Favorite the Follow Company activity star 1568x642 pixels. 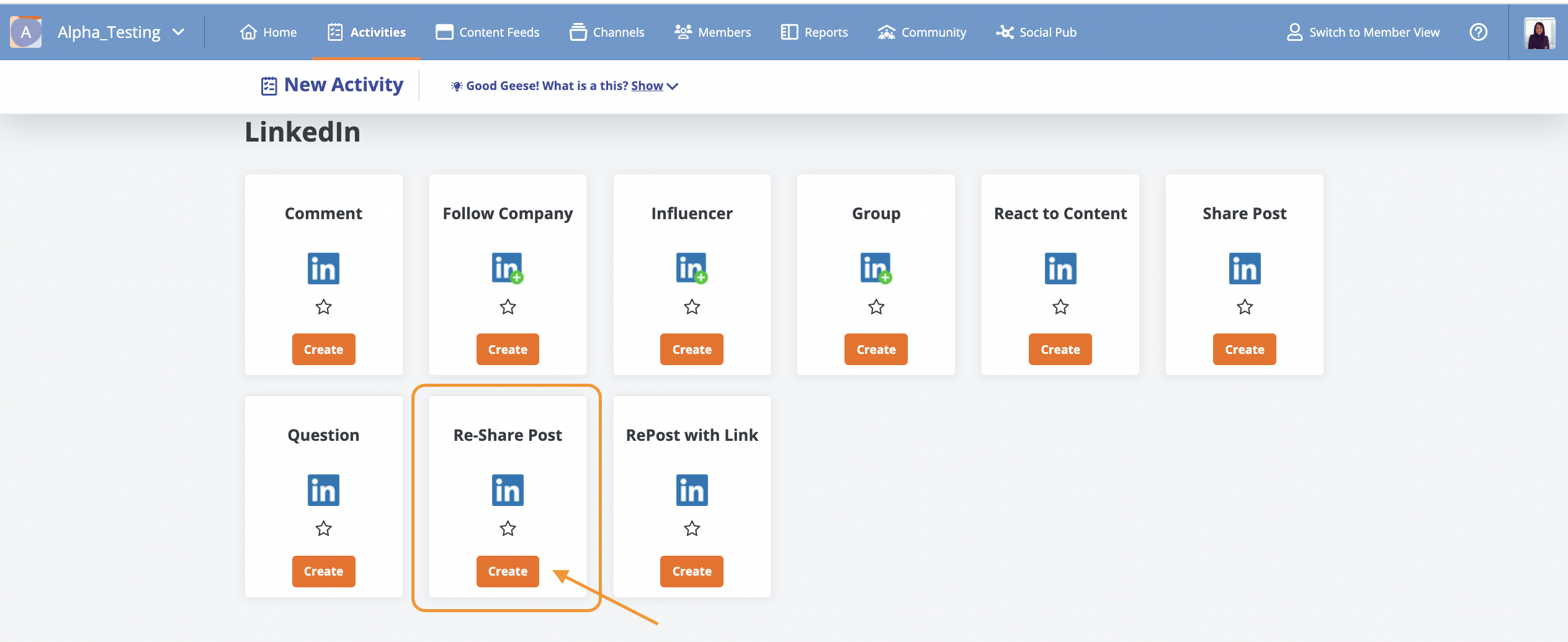click(508, 307)
